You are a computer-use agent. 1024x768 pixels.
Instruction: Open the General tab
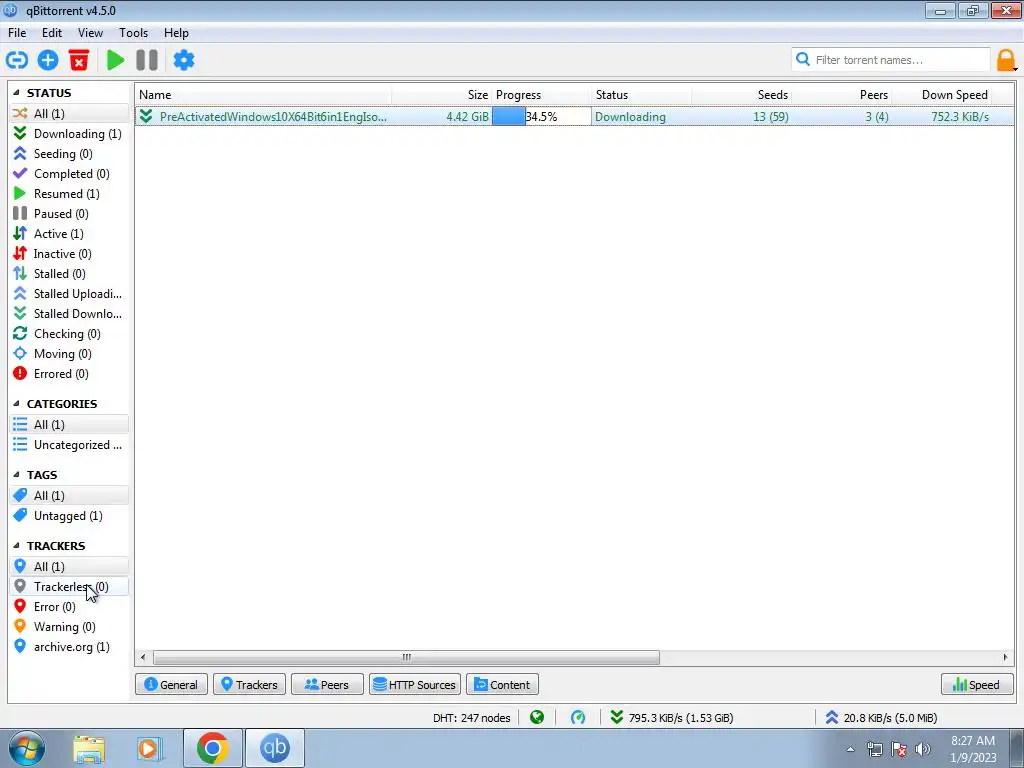171,684
